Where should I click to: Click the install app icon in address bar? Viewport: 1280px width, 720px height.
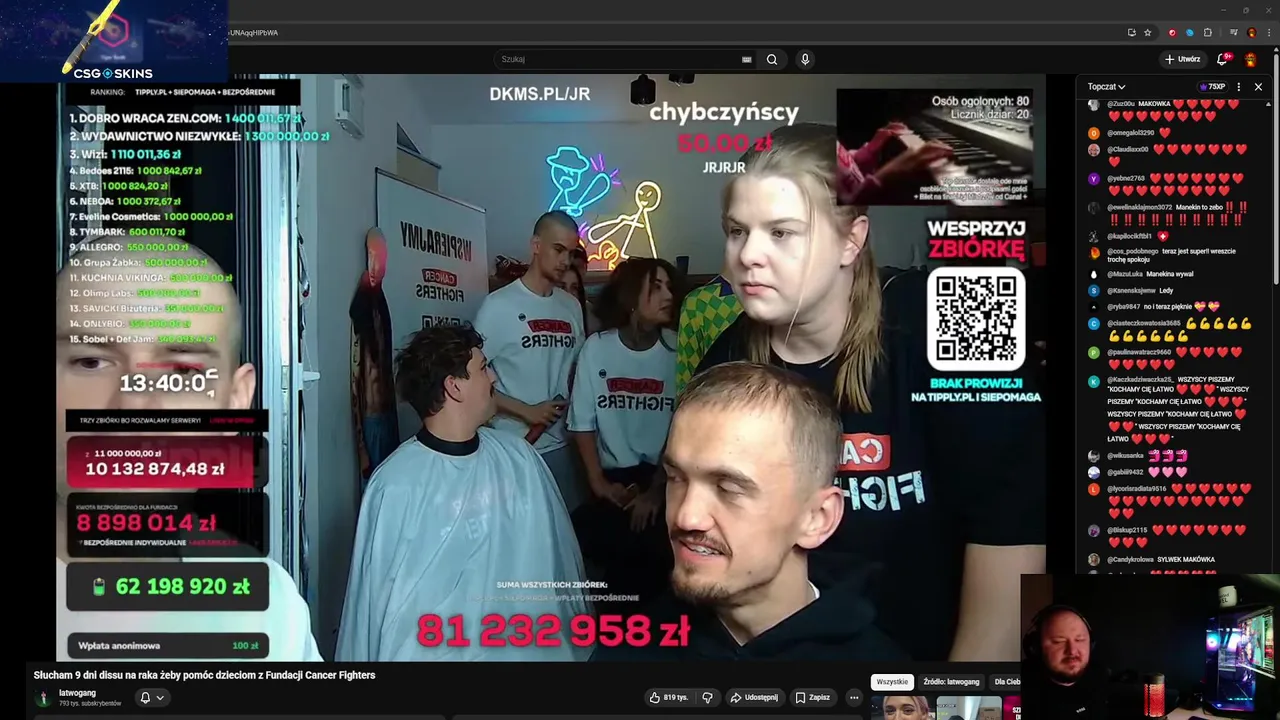coord(1131,32)
